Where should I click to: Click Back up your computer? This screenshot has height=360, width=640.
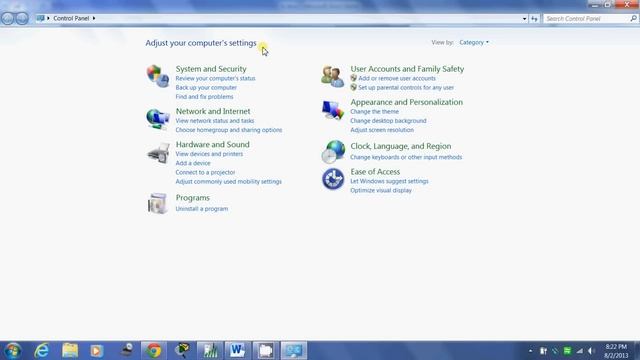click(206, 87)
